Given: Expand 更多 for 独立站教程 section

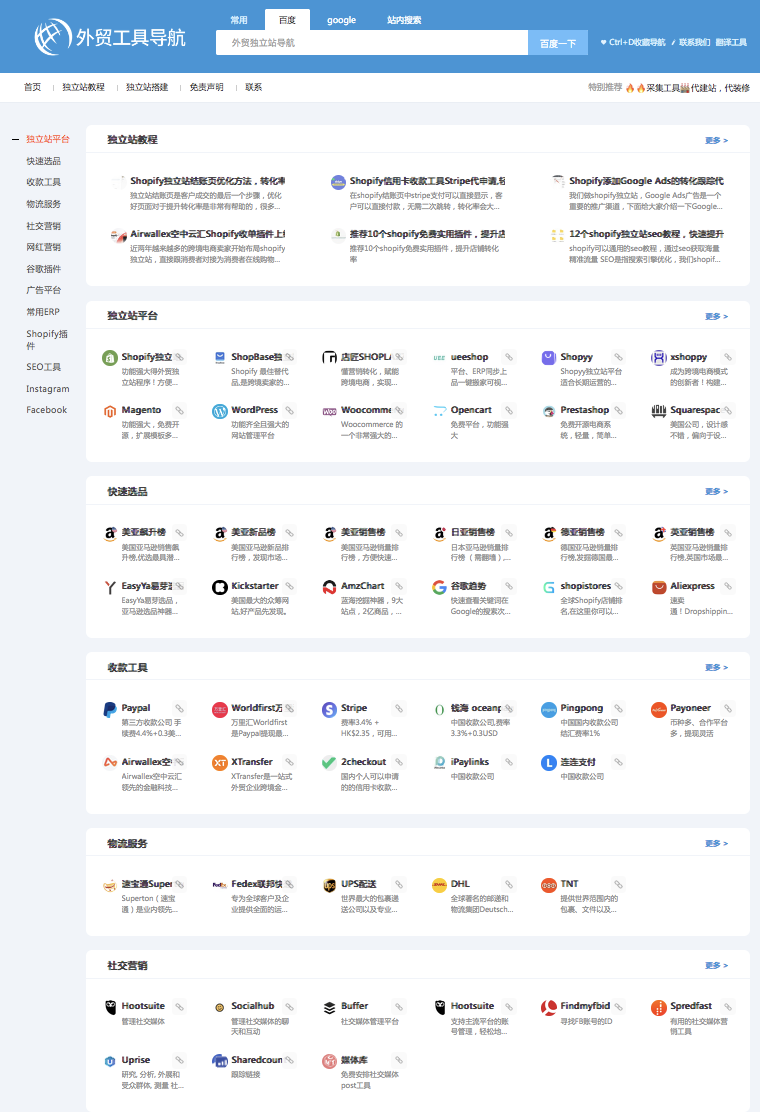Looking at the screenshot, I should (716, 140).
